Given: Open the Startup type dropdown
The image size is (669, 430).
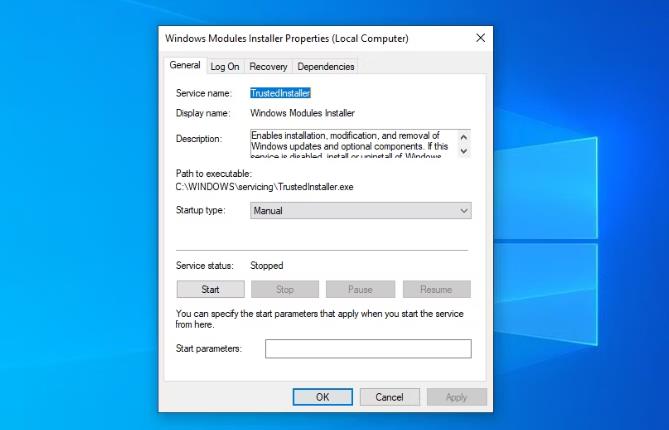Looking at the screenshot, I should (361, 210).
